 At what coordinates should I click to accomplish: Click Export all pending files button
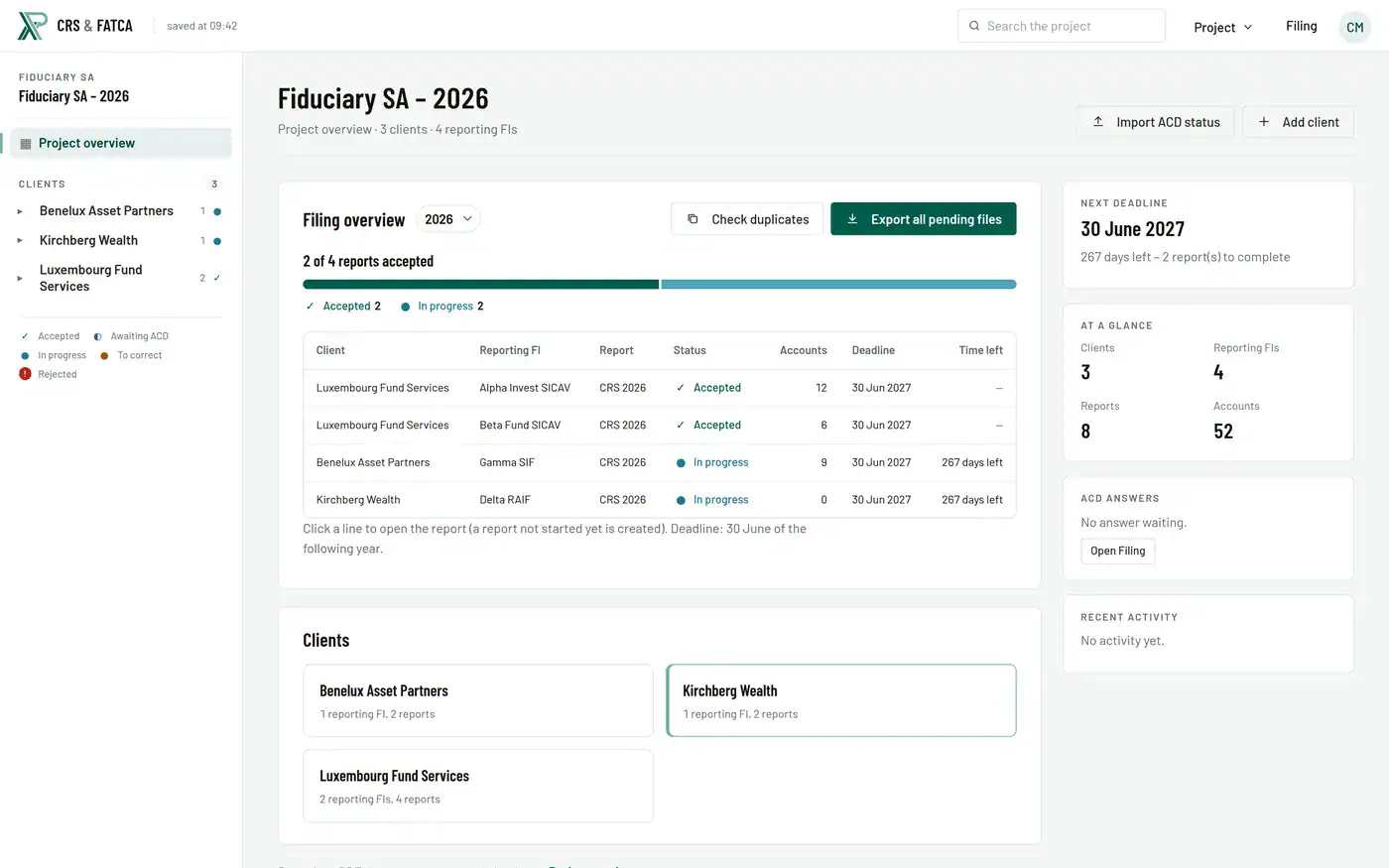coord(924,219)
